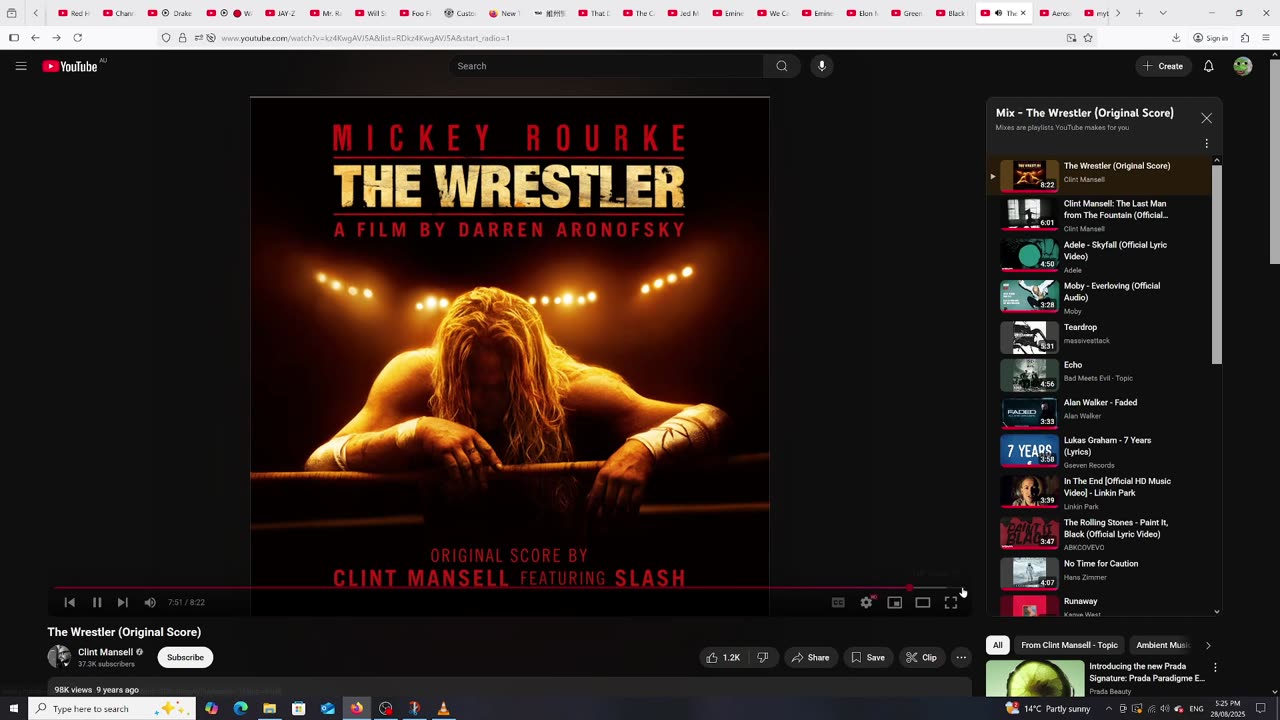
Task: Seek on the video progress bar
Action: click(510, 588)
